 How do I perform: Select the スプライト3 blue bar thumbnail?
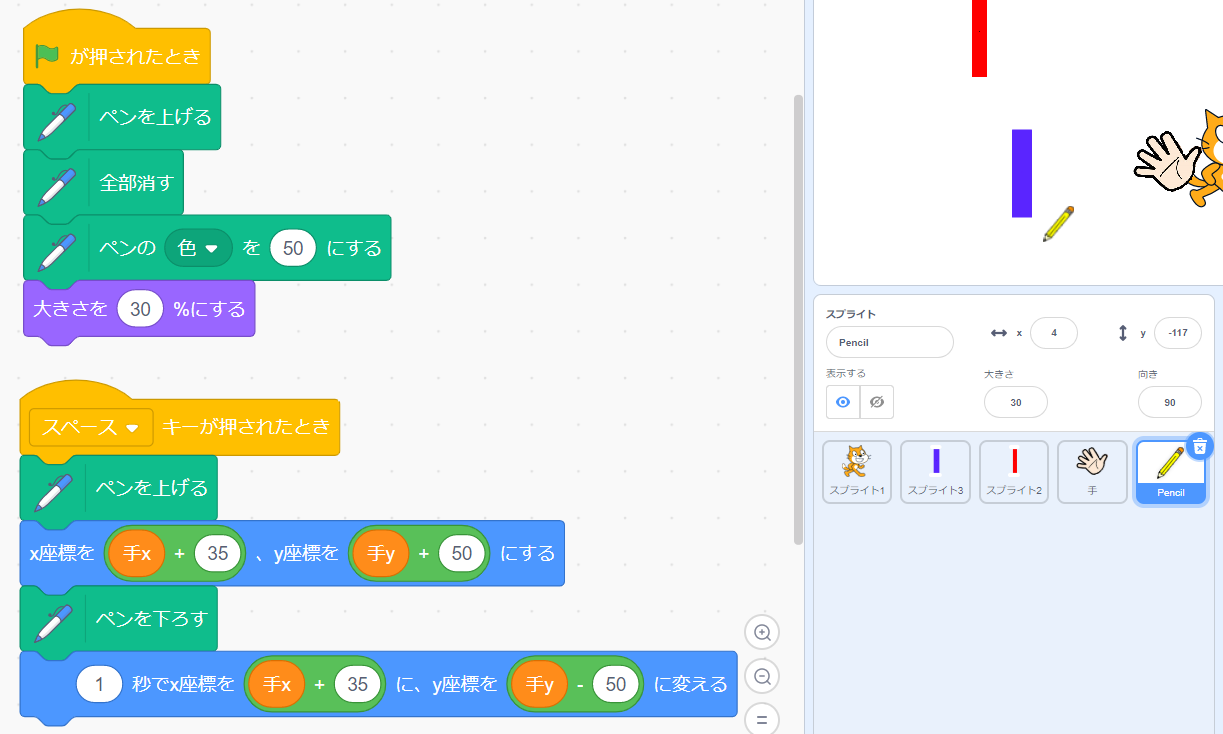[x=935, y=472]
